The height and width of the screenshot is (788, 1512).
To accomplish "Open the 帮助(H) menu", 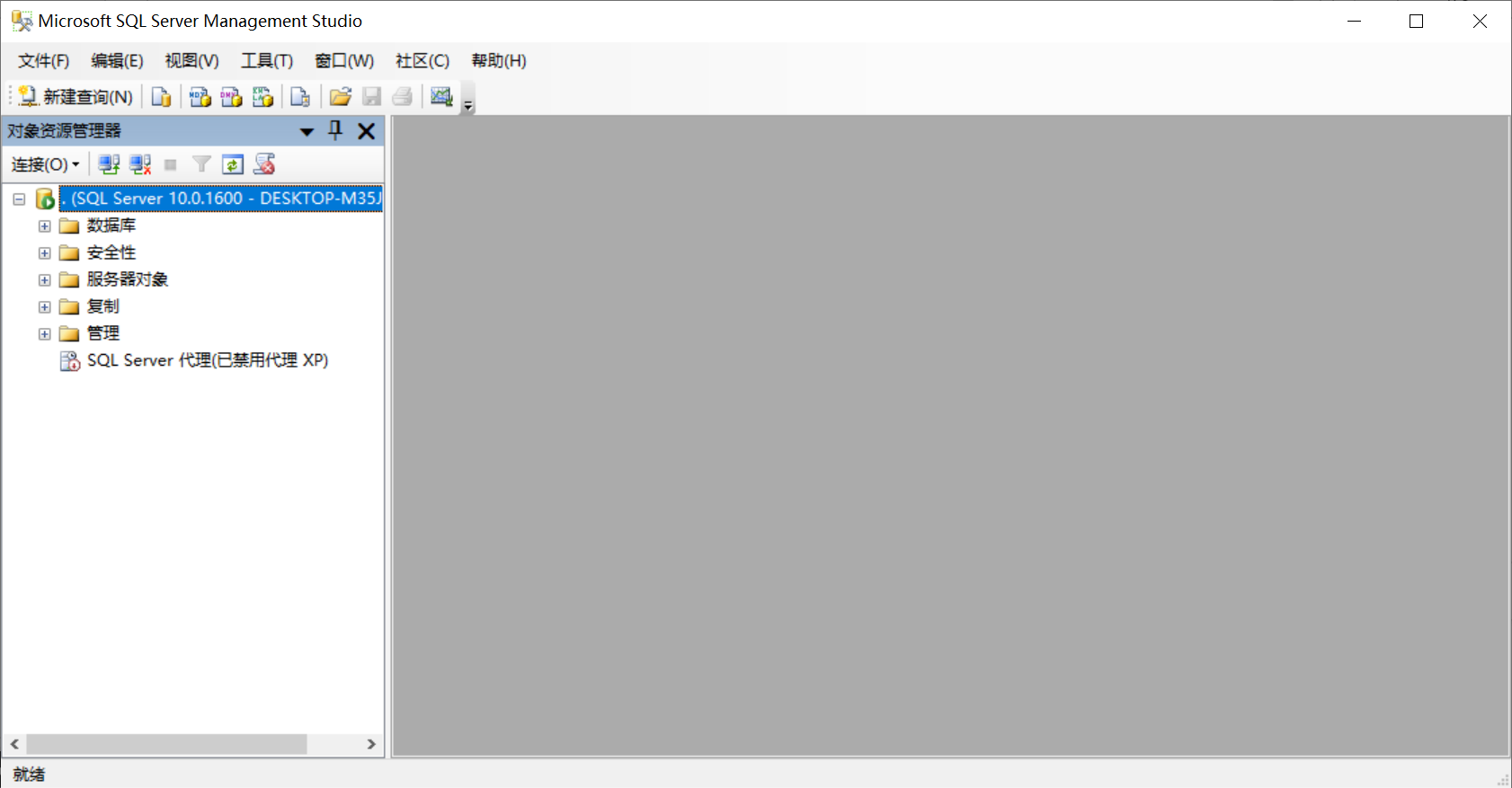I will pyautogui.click(x=499, y=60).
